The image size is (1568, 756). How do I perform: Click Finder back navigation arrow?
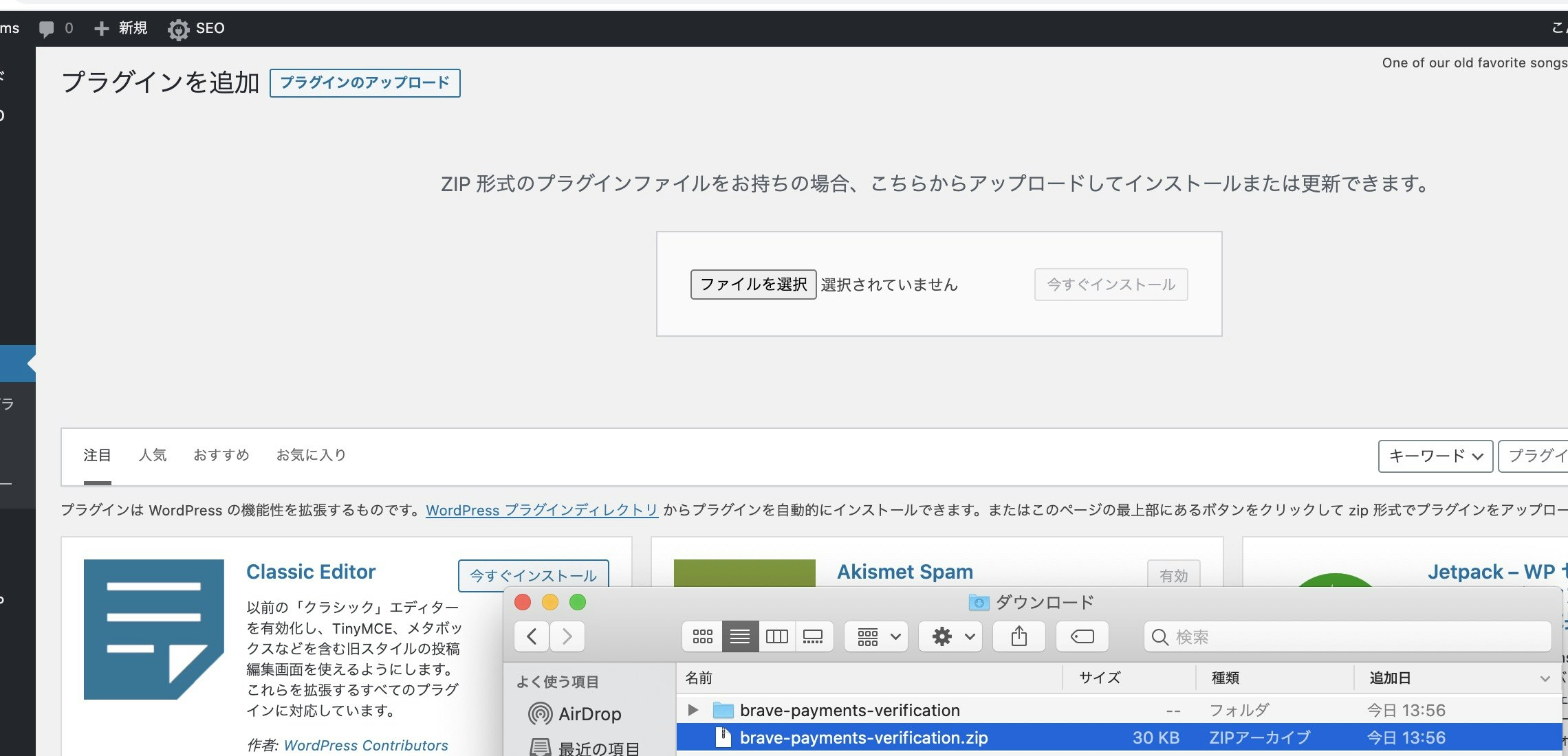click(532, 636)
